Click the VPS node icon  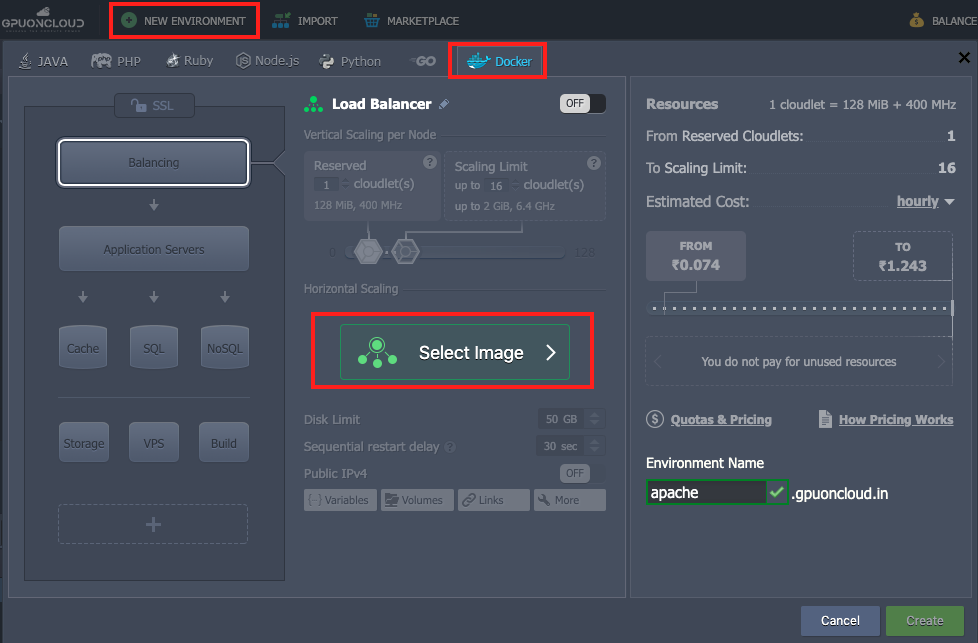[x=153, y=442]
